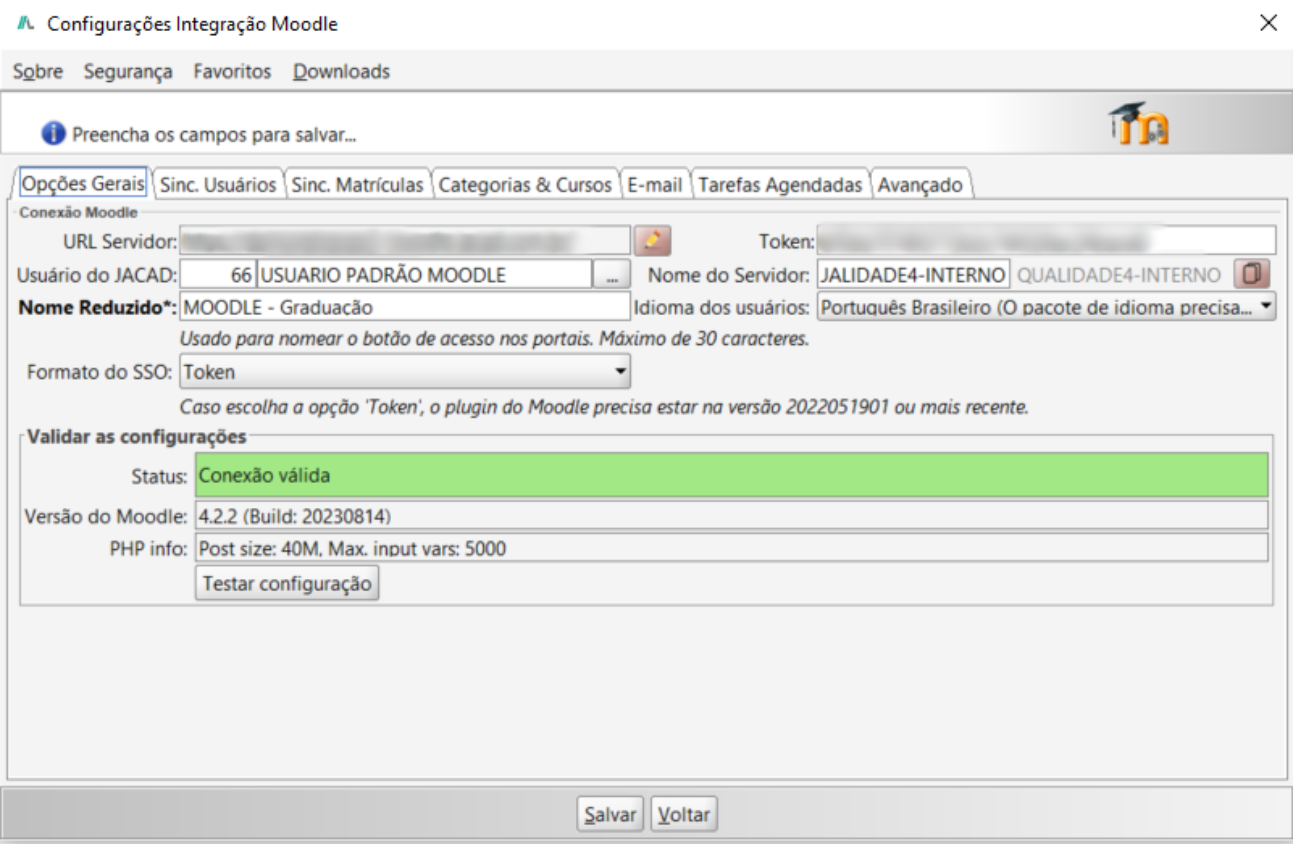Click the Nome Reduzido field with MOODLE - Graduação
The height and width of the screenshot is (844, 1293).
[x=405, y=307]
